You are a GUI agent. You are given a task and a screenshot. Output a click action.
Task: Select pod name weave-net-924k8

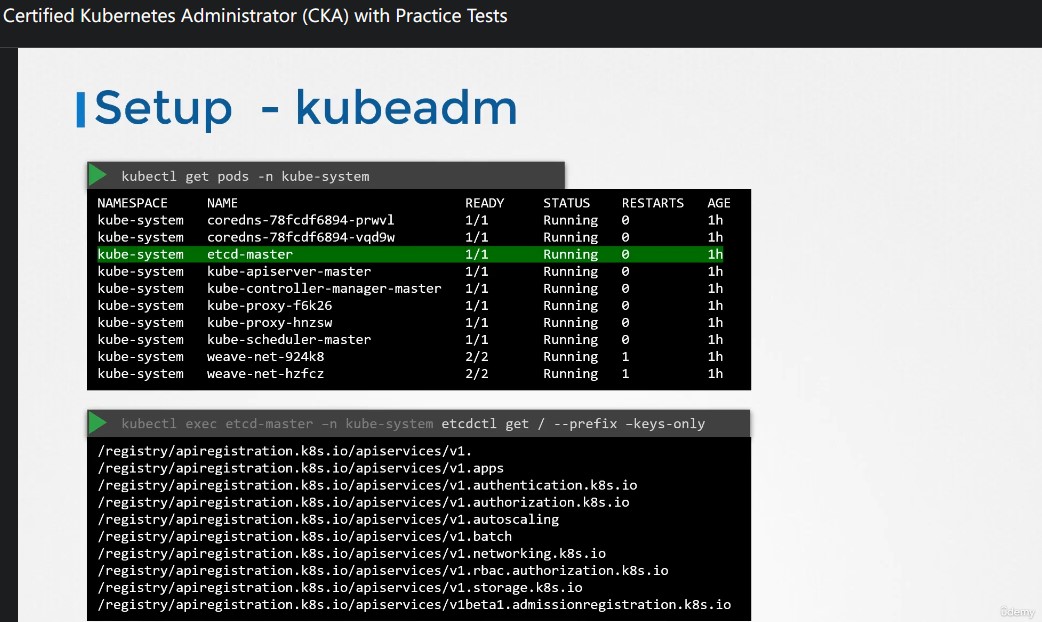click(265, 356)
